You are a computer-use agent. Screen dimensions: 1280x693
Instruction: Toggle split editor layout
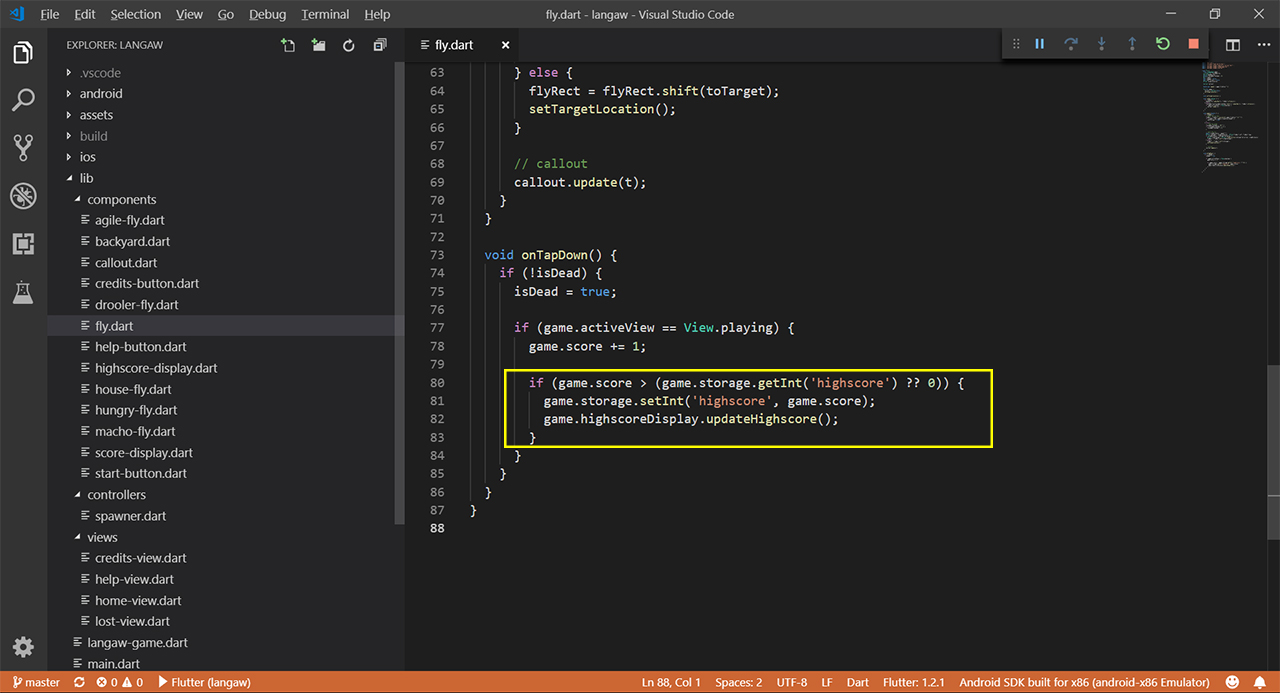click(x=1233, y=45)
